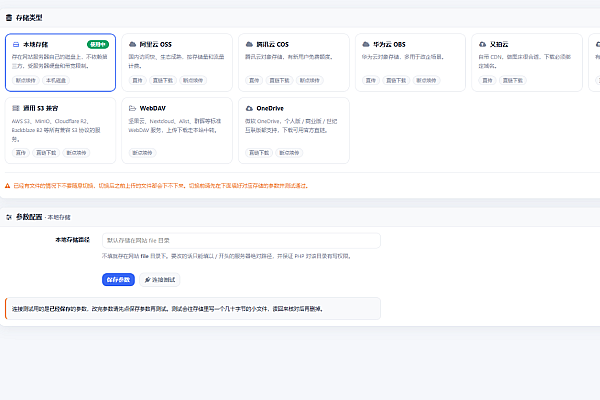This screenshot has height=400, width=600.
Task: Click the 本地存储路径 field label
Action: click(x=72, y=240)
